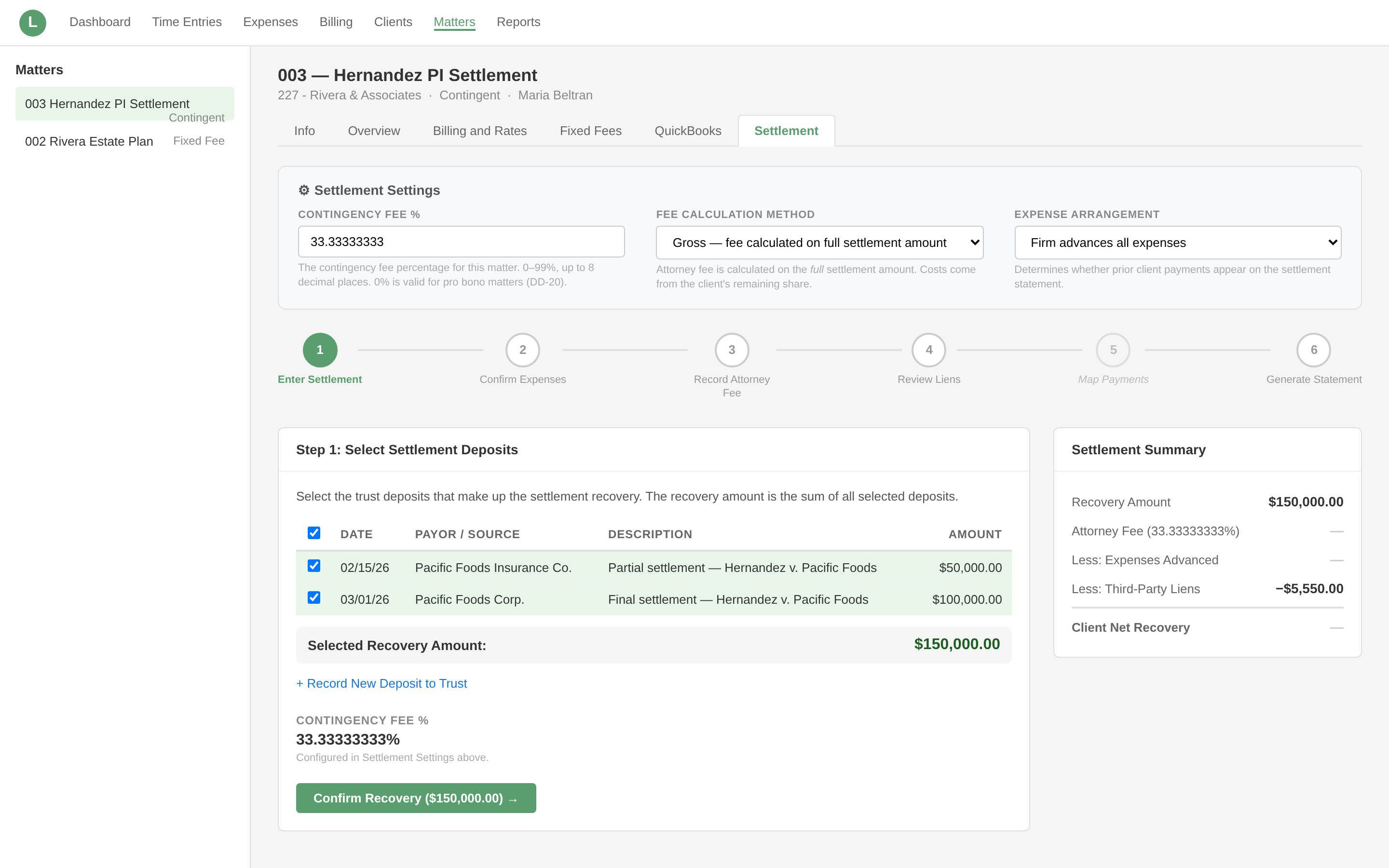Click the Selected Recovery Amount $150,000.00 value
1389x868 pixels.
click(957, 644)
